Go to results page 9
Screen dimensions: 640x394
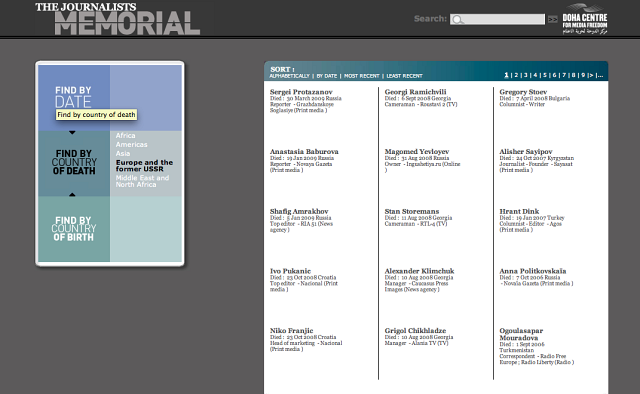pyautogui.click(x=583, y=75)
